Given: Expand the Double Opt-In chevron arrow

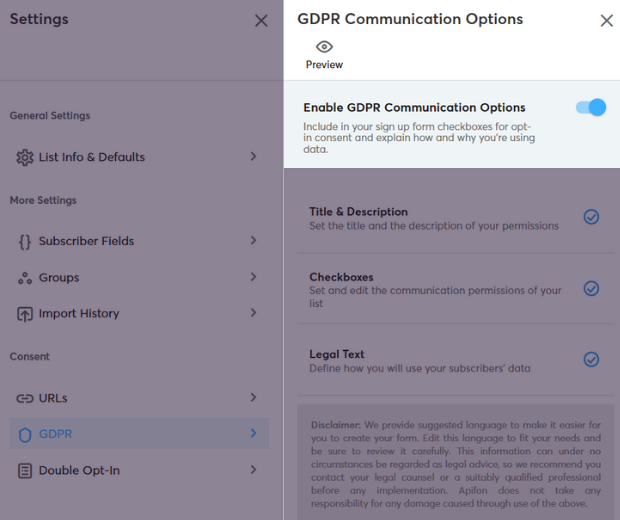Looking at the screenshot, I should (x=253, y=469).
